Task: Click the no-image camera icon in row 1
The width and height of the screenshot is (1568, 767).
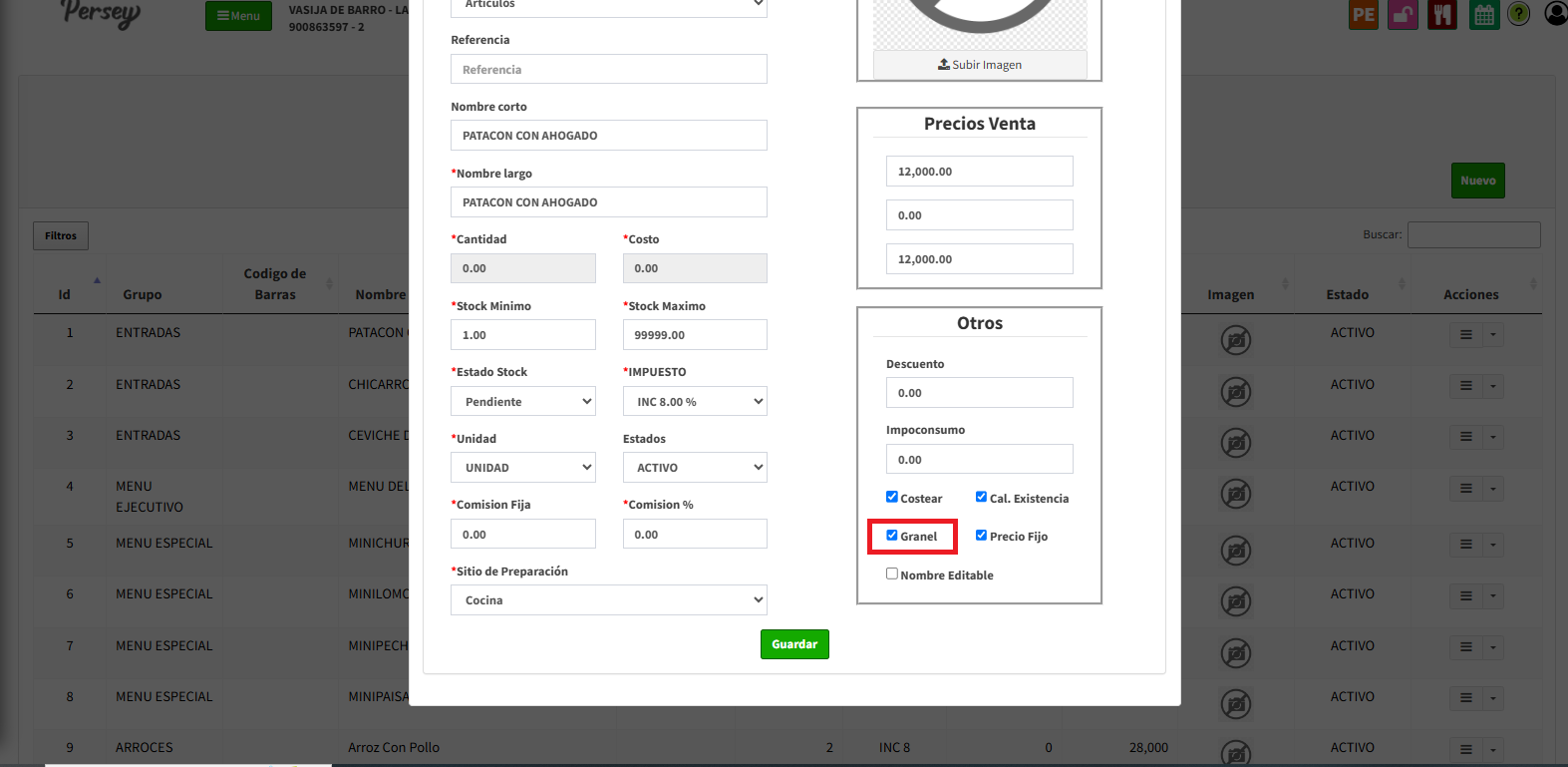Action: point(1236,340)
